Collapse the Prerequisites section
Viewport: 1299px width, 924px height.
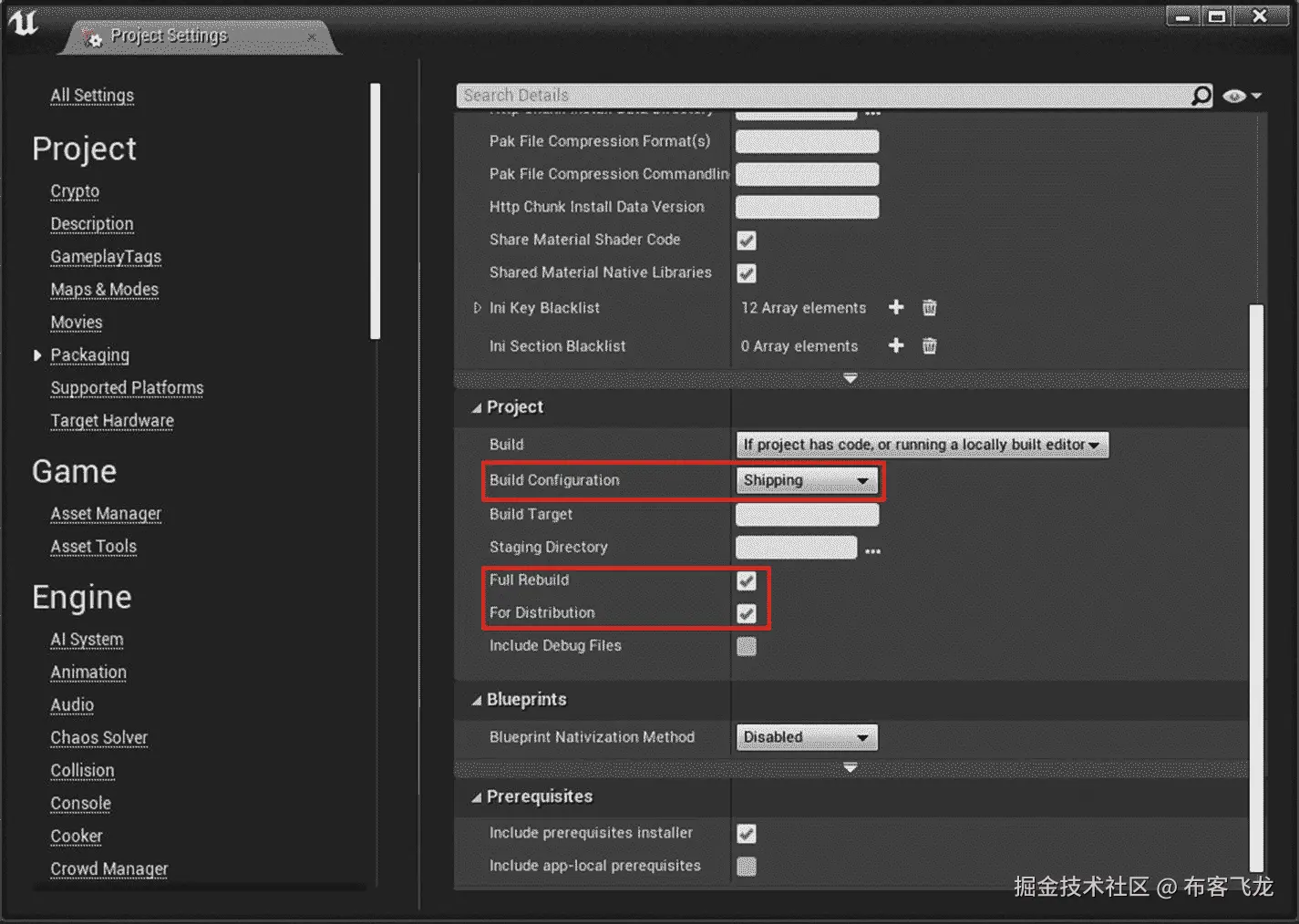[x=476, y=798]
